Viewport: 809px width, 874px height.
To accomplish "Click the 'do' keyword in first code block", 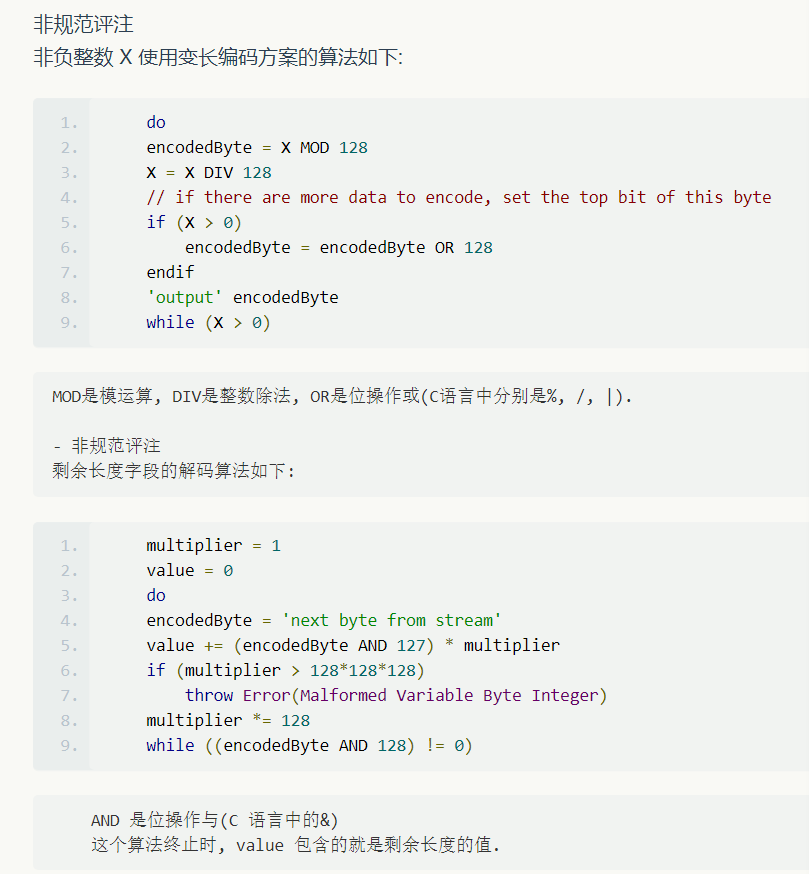I will [x=156, y=123].
